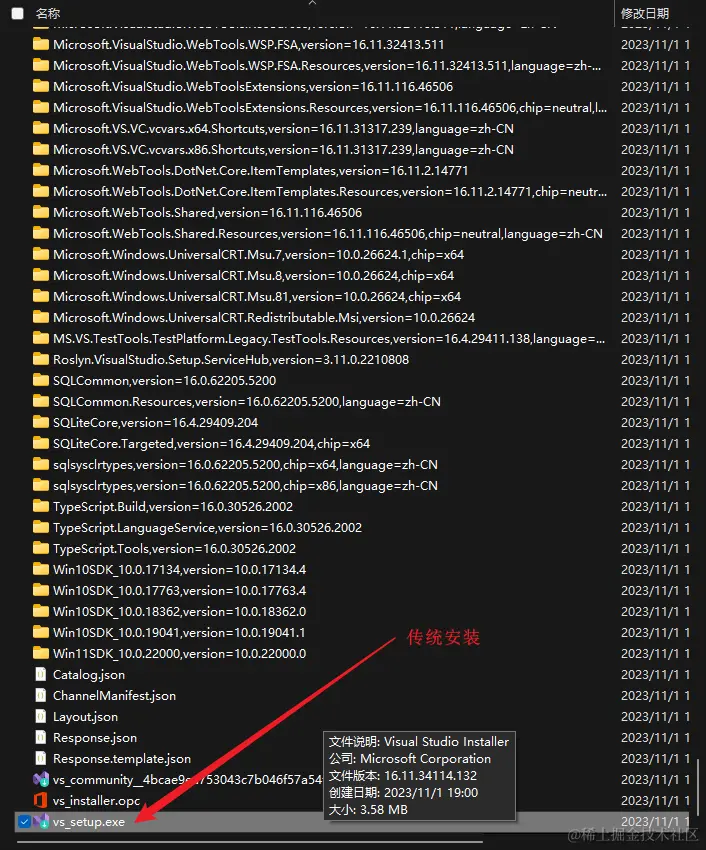The image size is (706, 850).
Task: Select SQLCommon,version=16.0.62205.5200 folder name
Action: [x=164, y=381]
